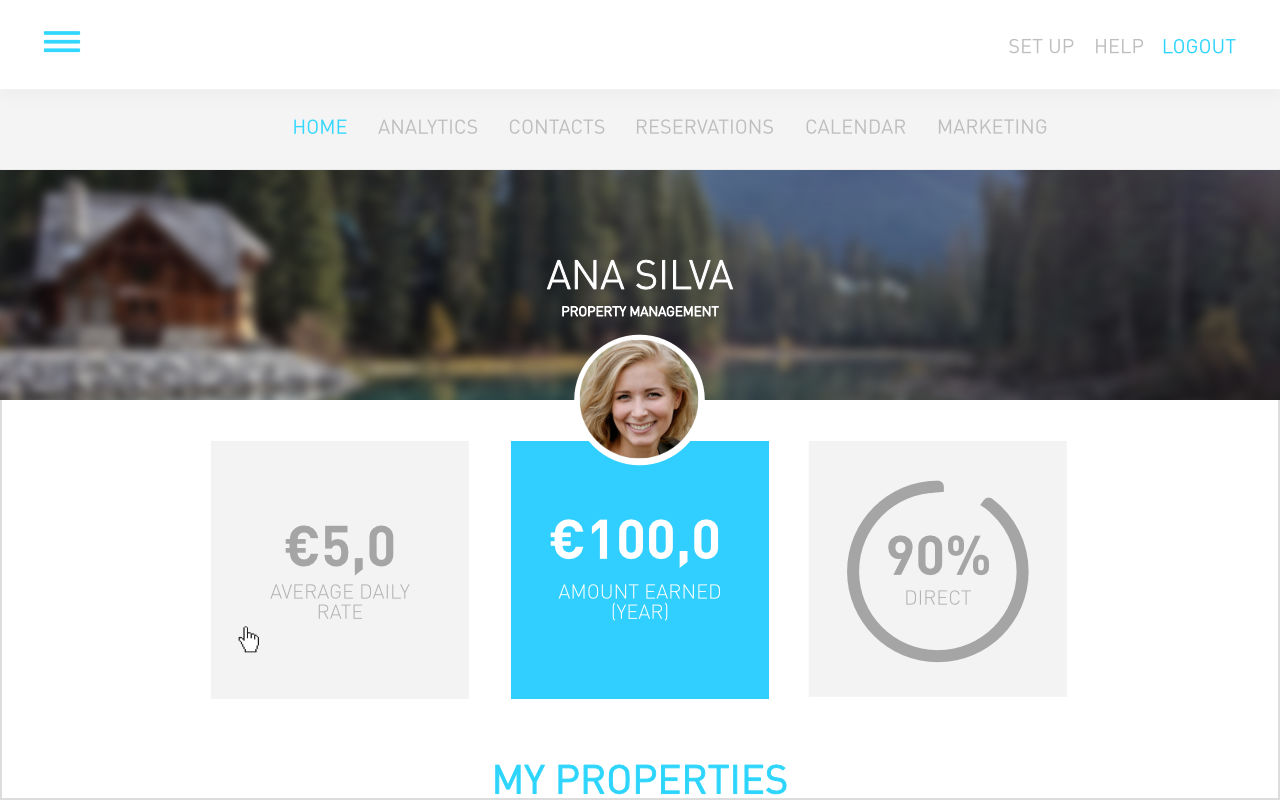The image size is (1280, 800).
Task: Go to the HOME tab
Action: pos(320,127)
